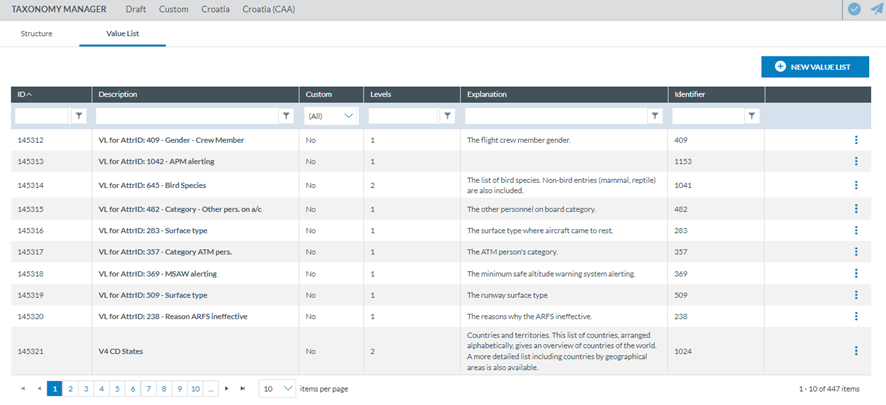Open filter options for Description column
The image size is (886, 405).
pyautogui.click(x=286, y=116)
